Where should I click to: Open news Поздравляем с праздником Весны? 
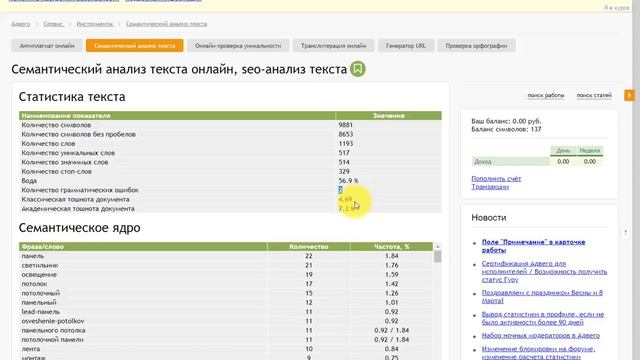click(x=542, y=297)
